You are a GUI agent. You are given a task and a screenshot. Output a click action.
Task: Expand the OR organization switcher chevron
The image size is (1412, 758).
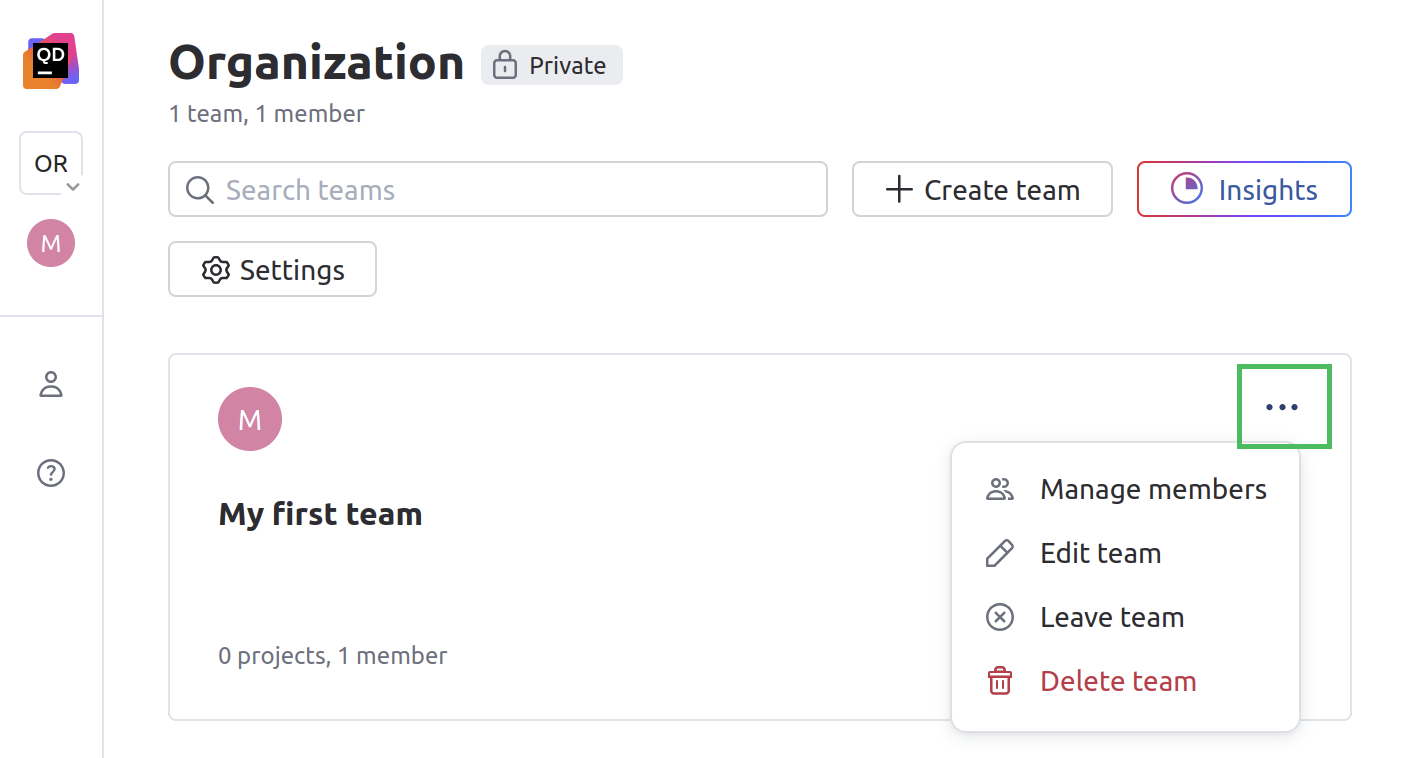pos(72,187)
